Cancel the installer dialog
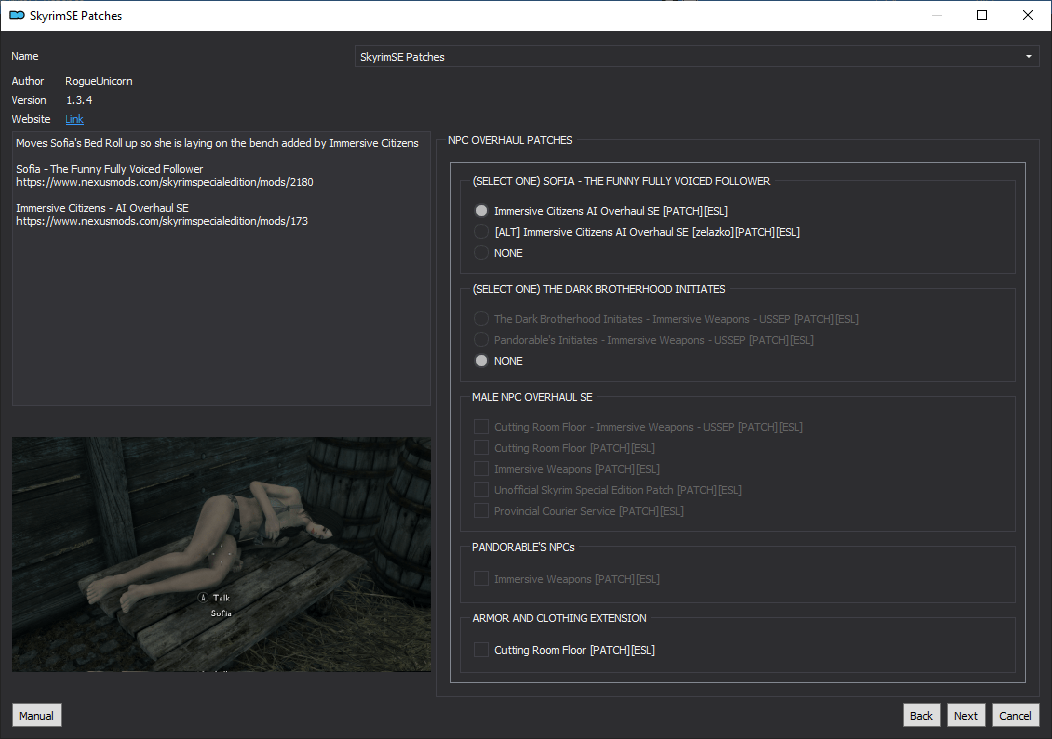 pos(1015,716)
